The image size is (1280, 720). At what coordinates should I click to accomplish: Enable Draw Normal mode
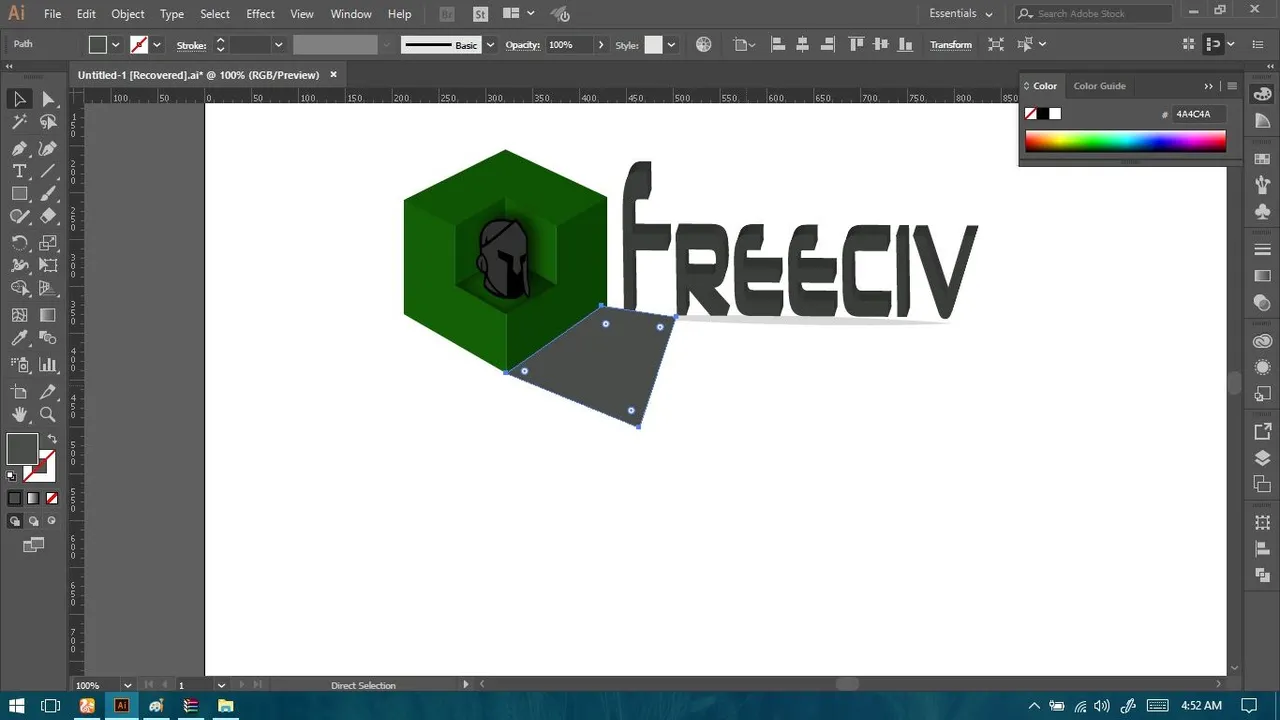[x=14, y=521]
